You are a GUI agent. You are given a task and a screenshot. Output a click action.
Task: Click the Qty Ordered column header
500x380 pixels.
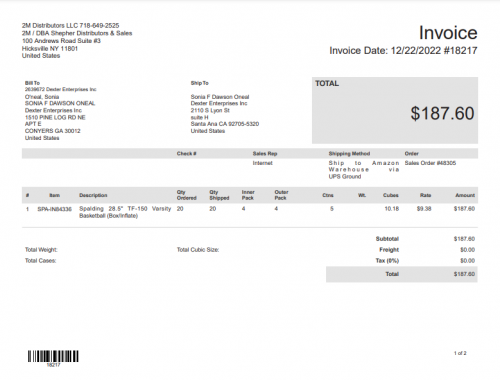pos(187,195)
